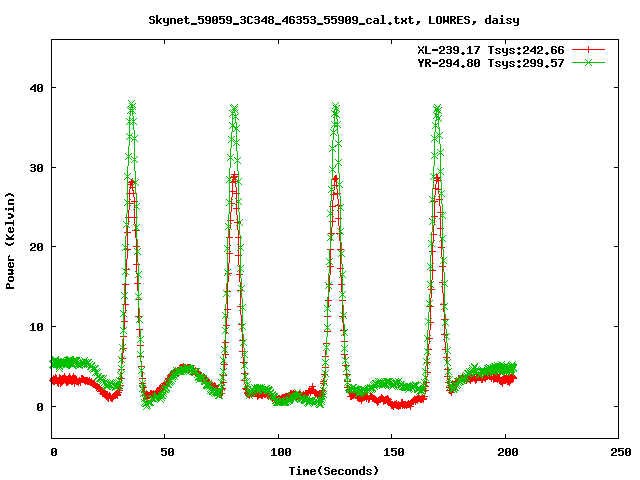Click the green peak top near 125 seconds

(336, 108)
